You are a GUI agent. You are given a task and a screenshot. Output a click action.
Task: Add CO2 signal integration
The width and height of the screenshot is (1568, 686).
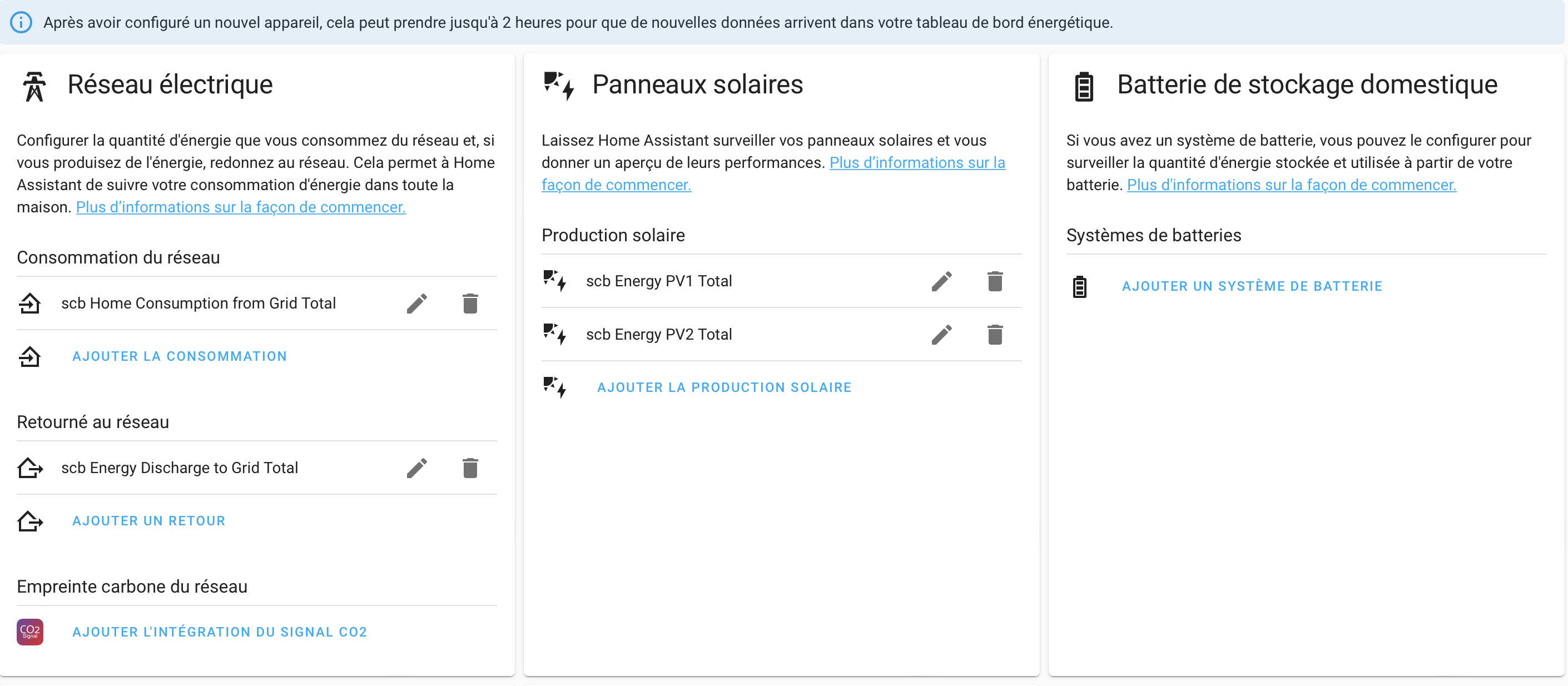[220, 632]
